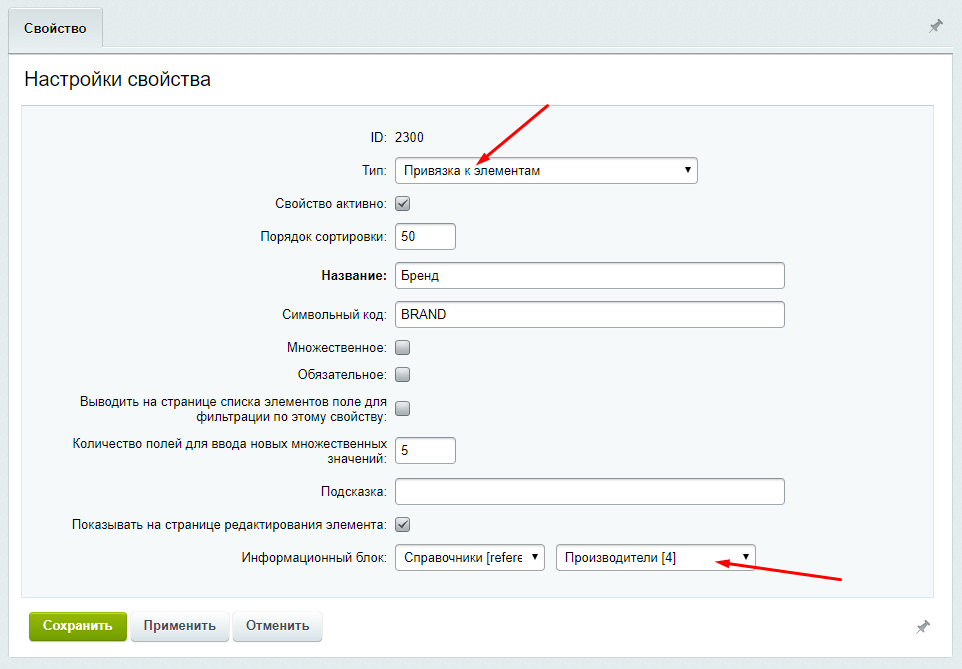Click the 'Информационный блок:' label
This screenshot has height=669, width=962.
pos(314,558)
